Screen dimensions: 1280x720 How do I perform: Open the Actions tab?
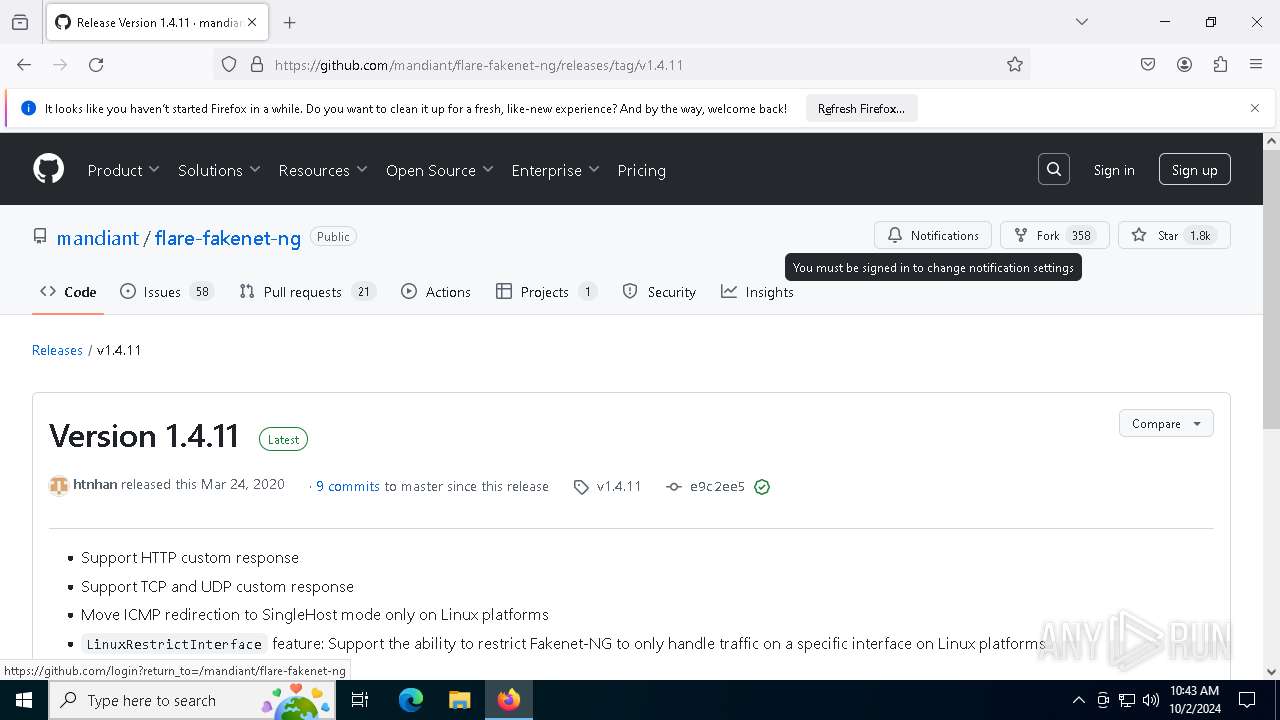436,292
